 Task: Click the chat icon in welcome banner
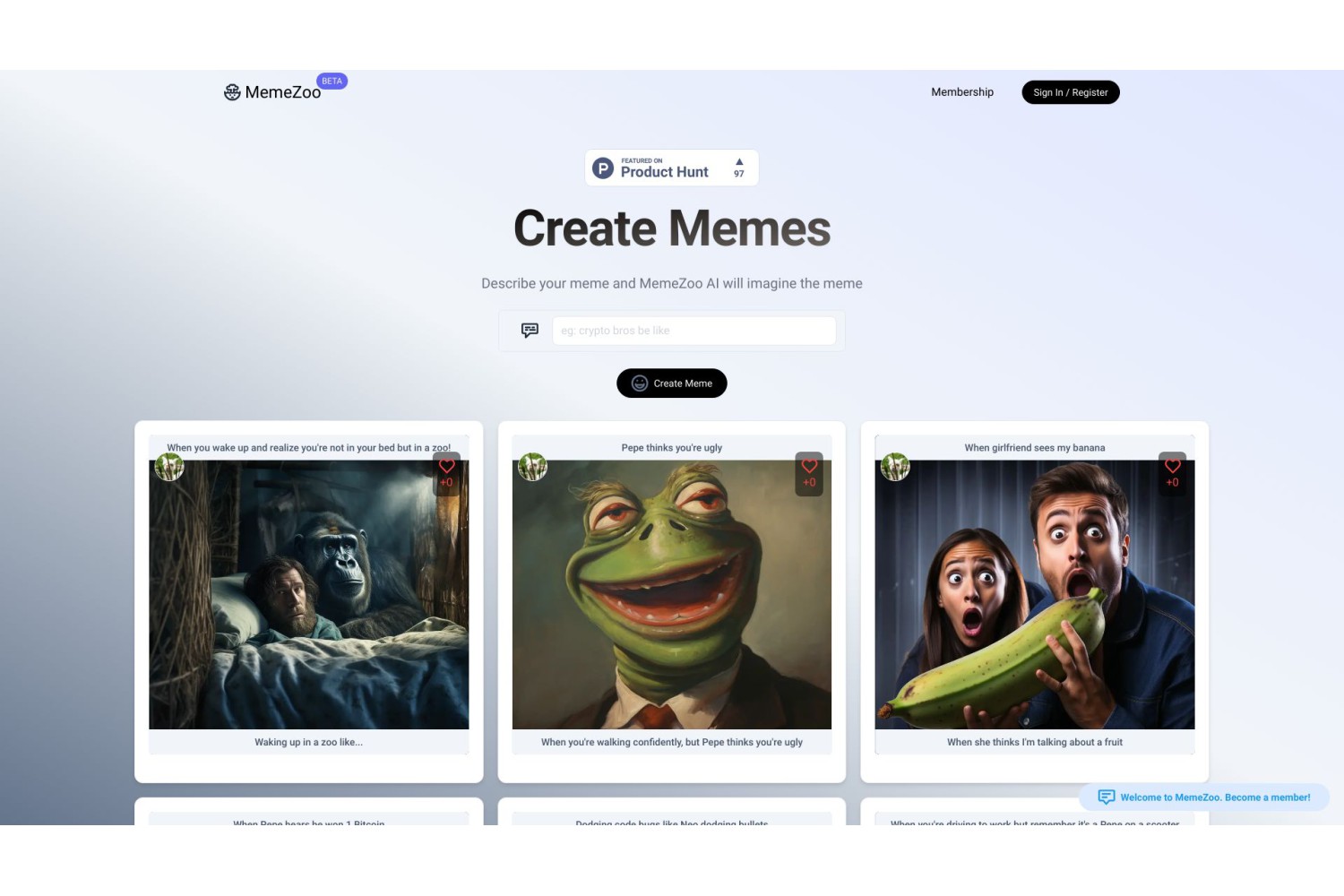(x=1107, y=797)
